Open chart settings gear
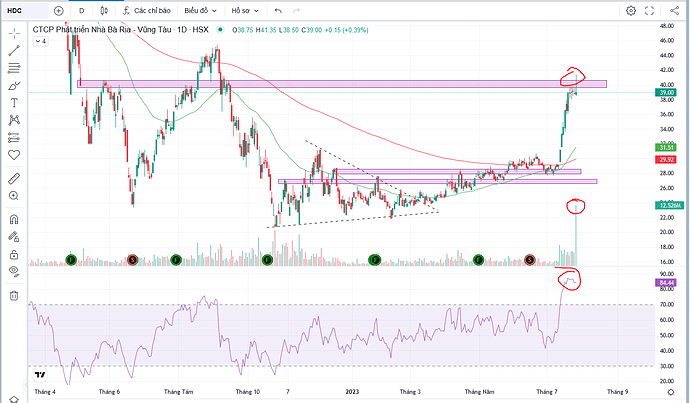This screenshot has height=403, width=690. point(631,11)
